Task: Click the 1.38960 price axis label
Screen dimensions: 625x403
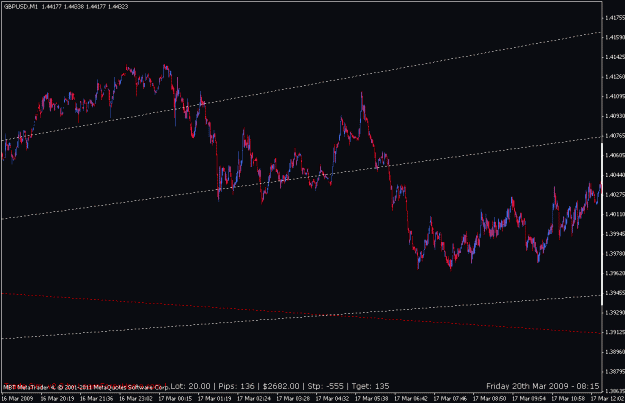Action: (615, 352)
